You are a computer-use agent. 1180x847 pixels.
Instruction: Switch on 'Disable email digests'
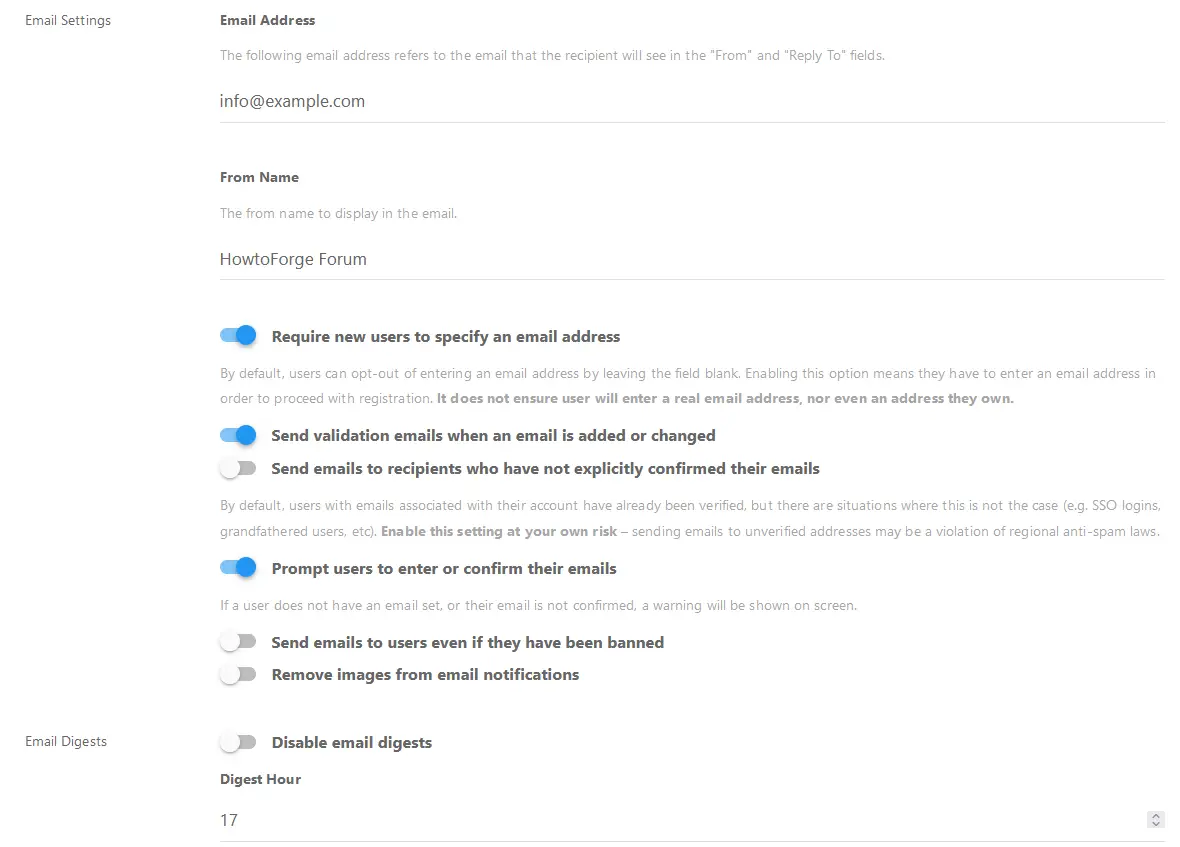[x=239, y=742]
